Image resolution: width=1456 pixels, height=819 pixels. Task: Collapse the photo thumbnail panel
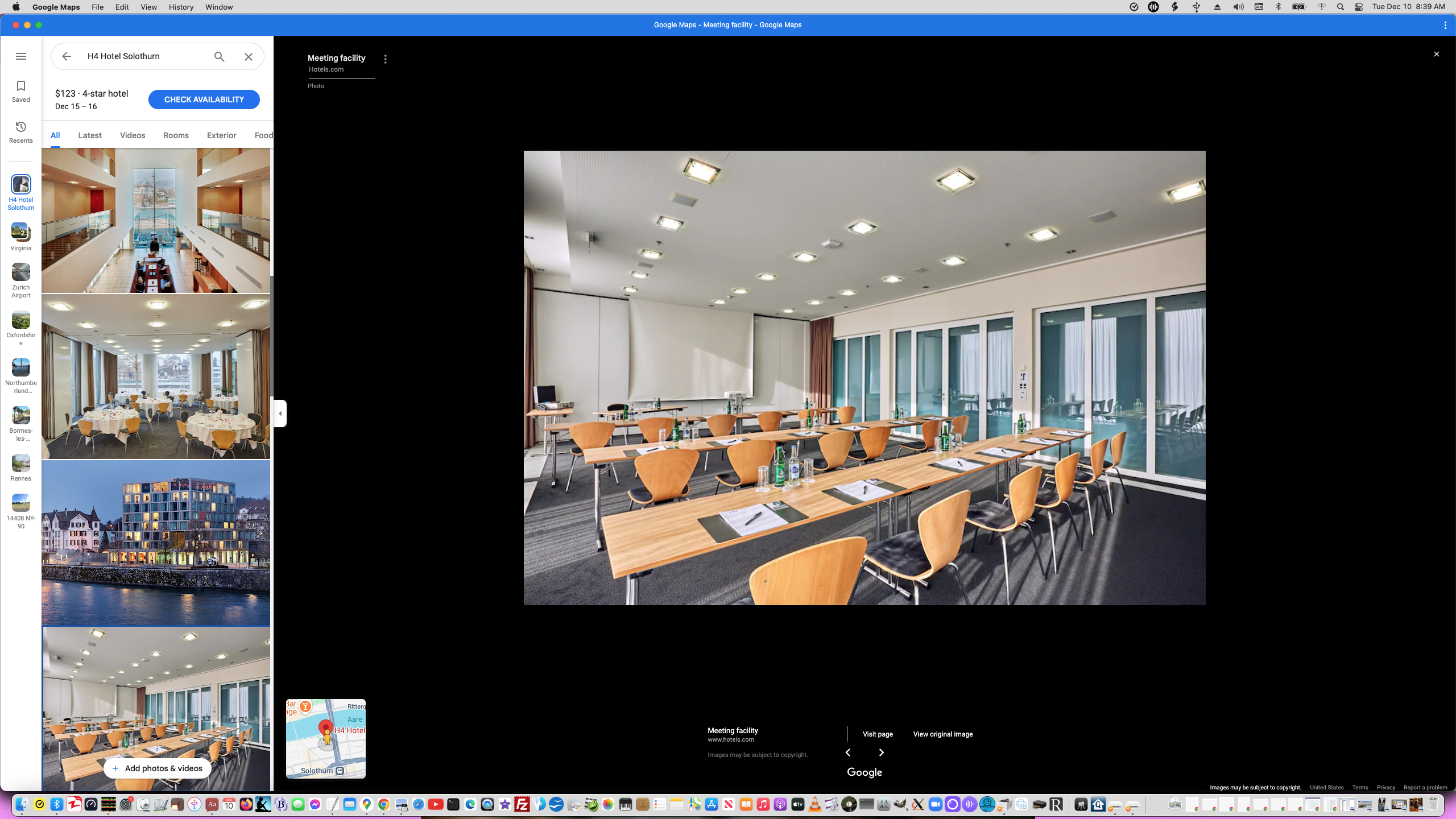[280, 413]
